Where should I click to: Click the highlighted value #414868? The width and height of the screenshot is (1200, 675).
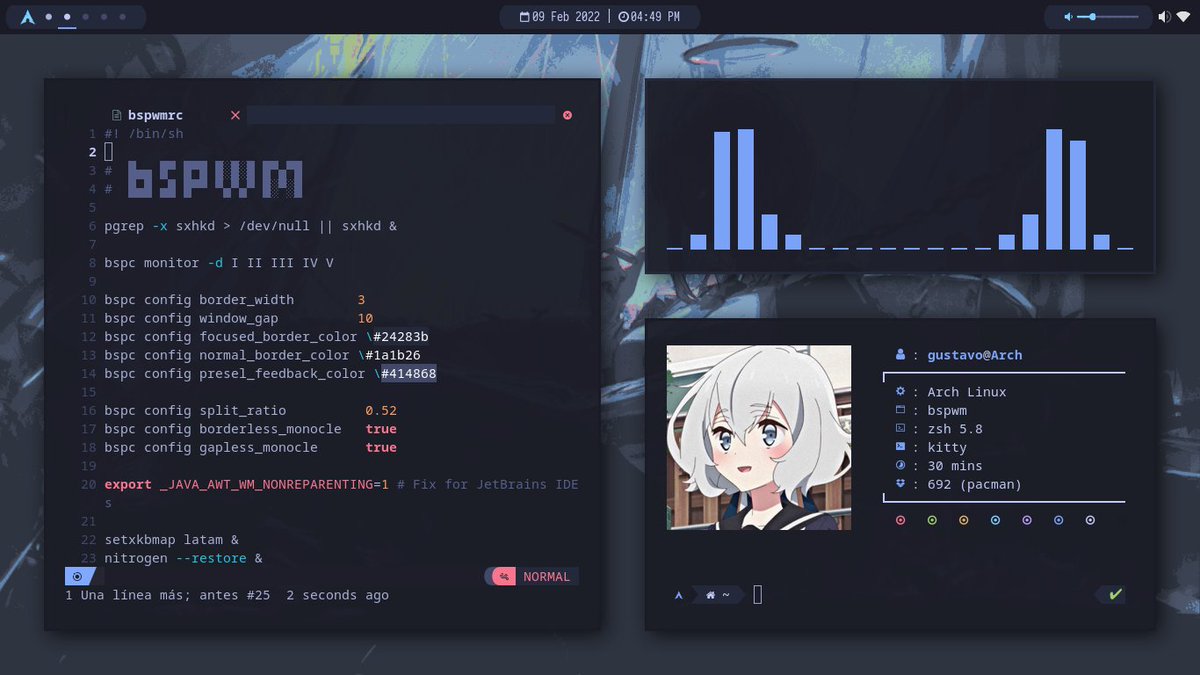click(408, 373)
